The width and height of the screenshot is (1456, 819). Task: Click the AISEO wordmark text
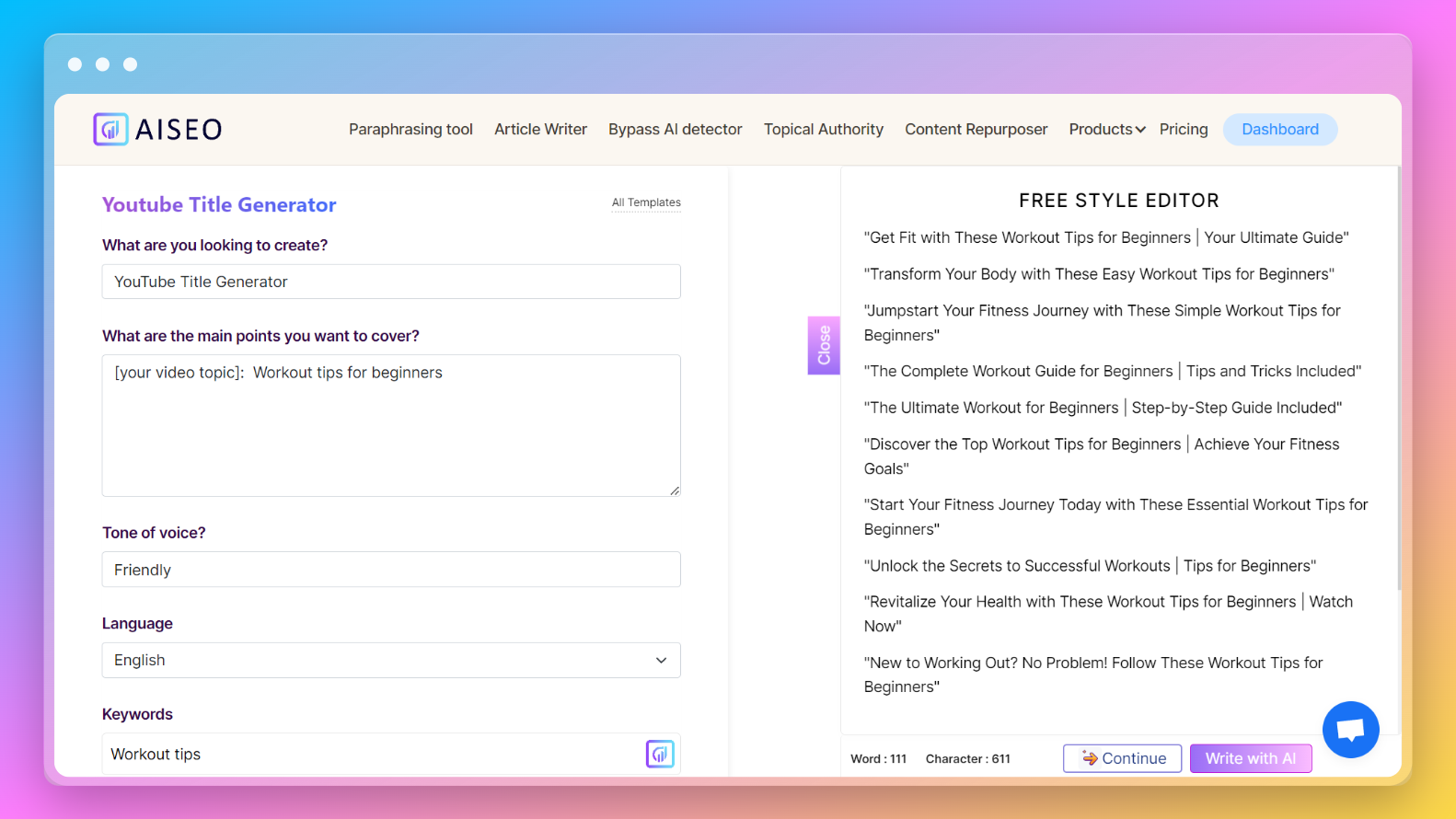(x=179, y=129)
